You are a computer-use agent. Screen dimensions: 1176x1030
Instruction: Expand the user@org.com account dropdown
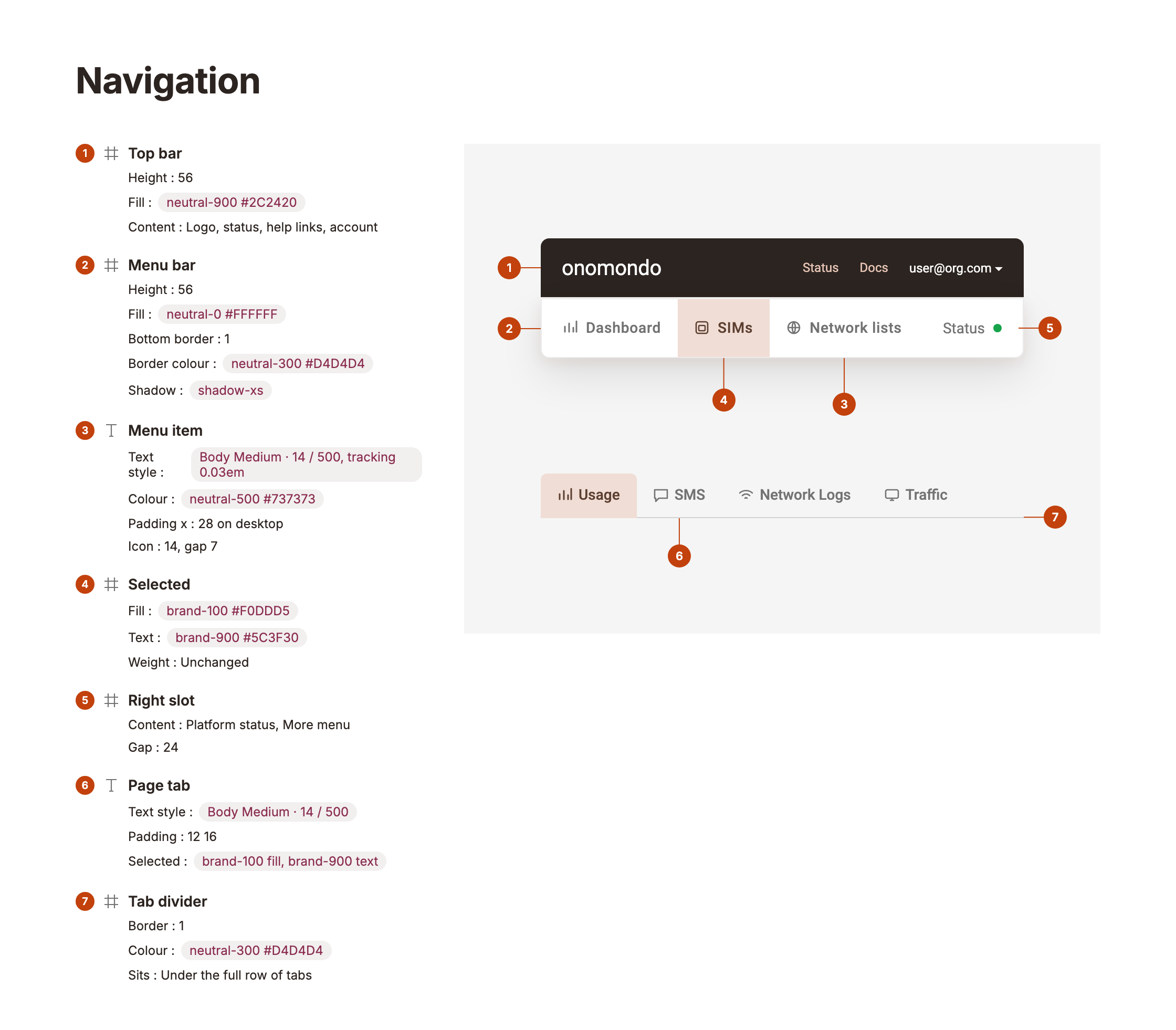955,268
